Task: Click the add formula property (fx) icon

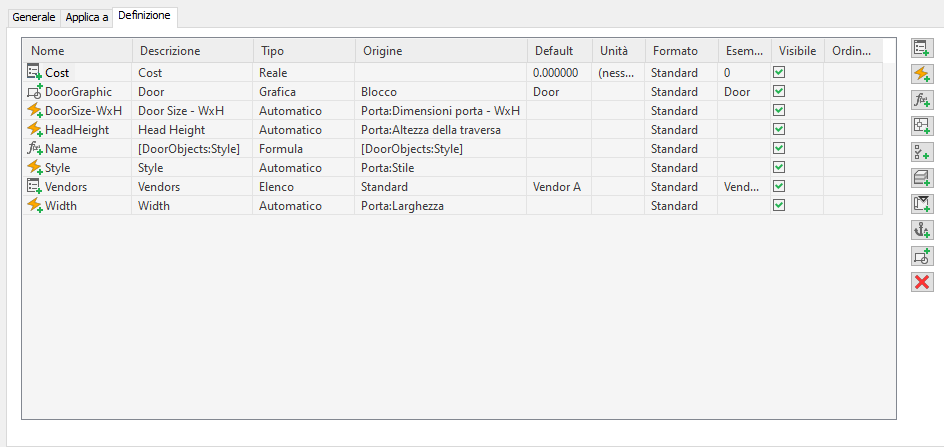Action: click(922, 99)
